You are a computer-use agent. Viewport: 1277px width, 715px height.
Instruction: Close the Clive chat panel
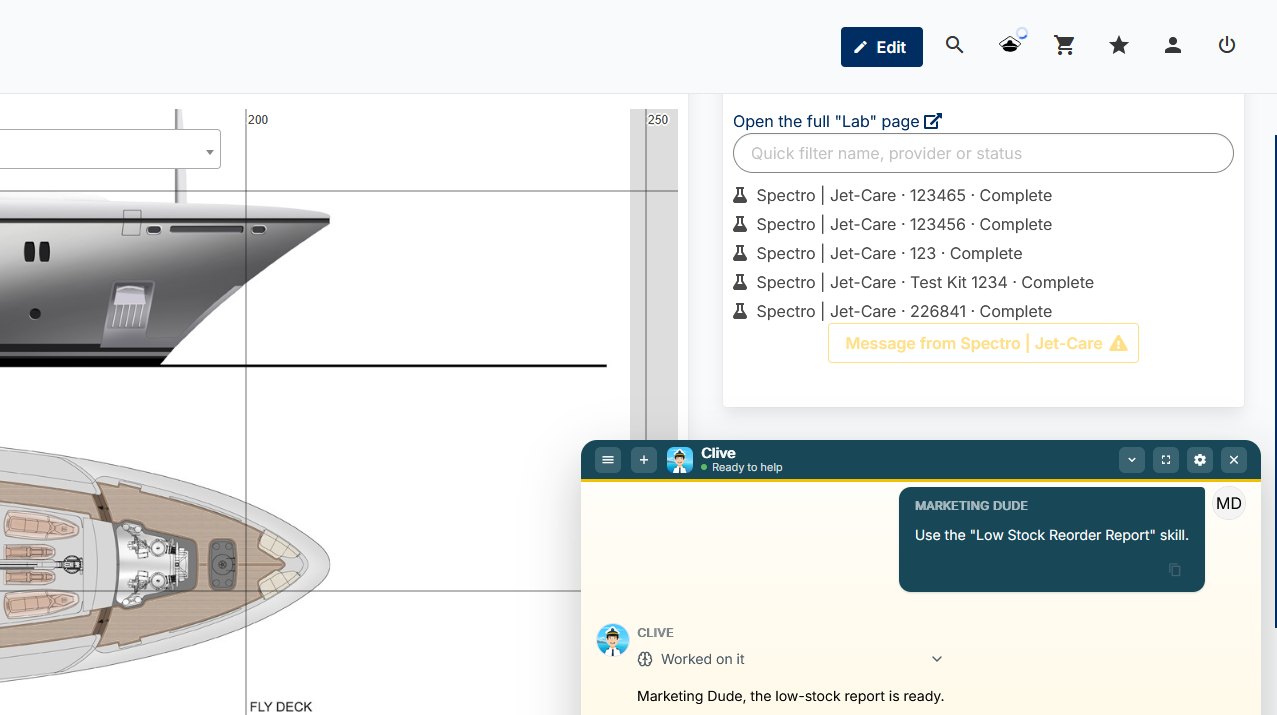click(1234, 460)
